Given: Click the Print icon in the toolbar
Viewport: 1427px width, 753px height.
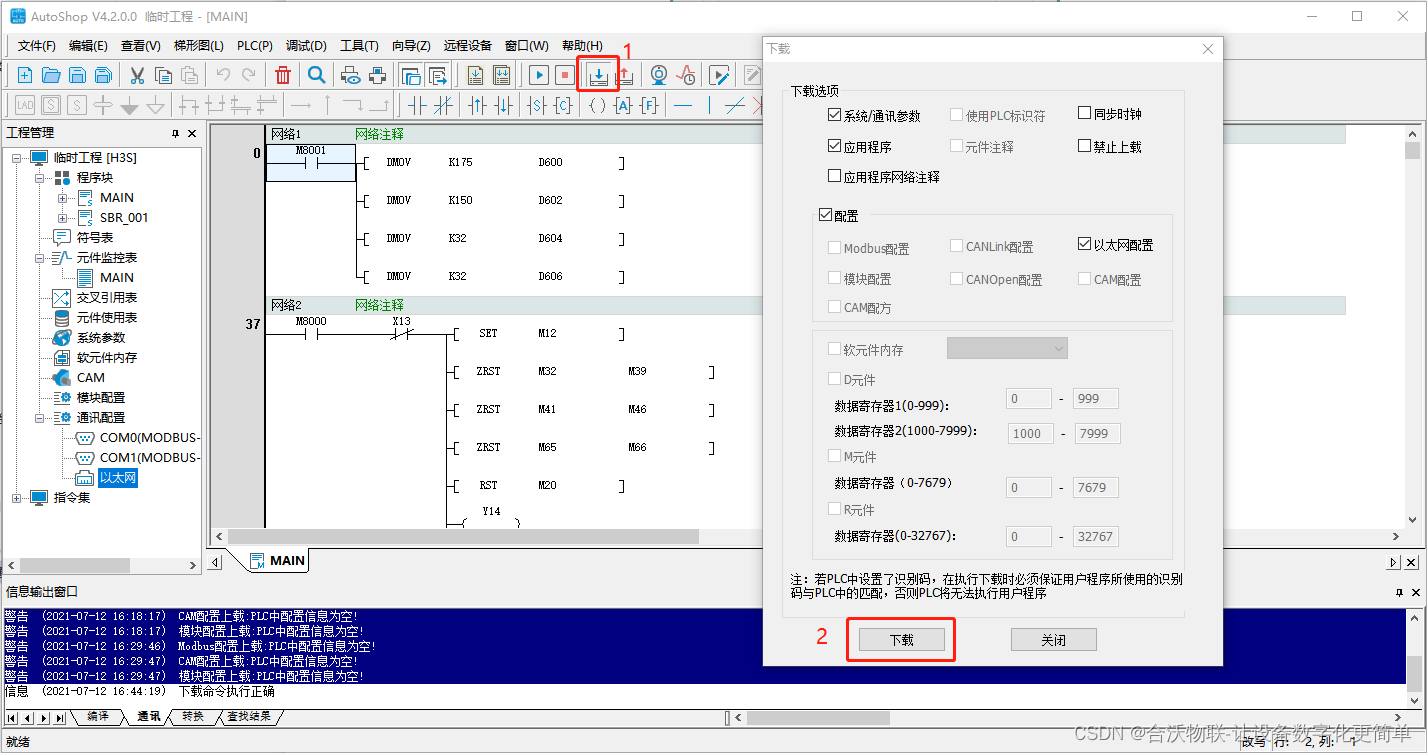Looking at the screenshot, I should click(377, 75).
